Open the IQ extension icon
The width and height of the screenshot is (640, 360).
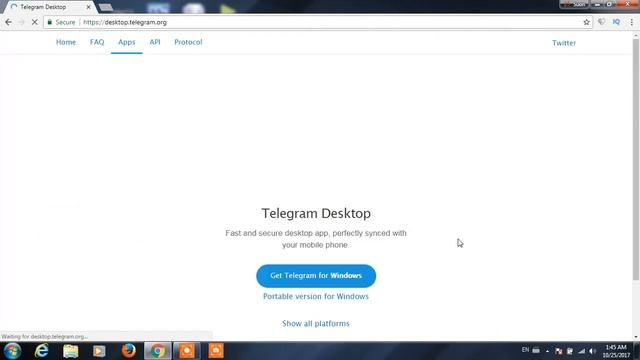616,22
